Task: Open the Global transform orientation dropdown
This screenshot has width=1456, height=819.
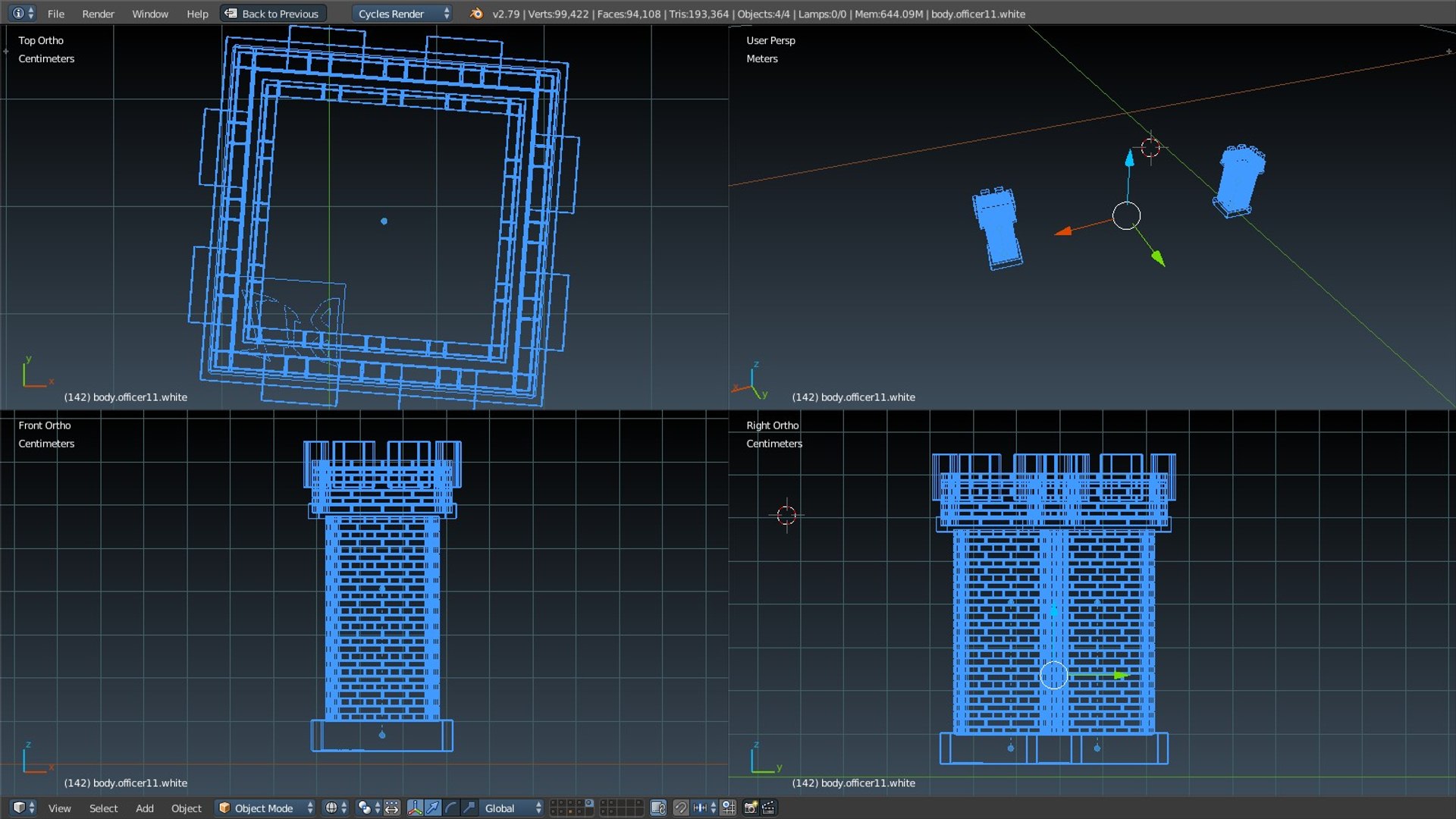Action: tap(512, 808)
